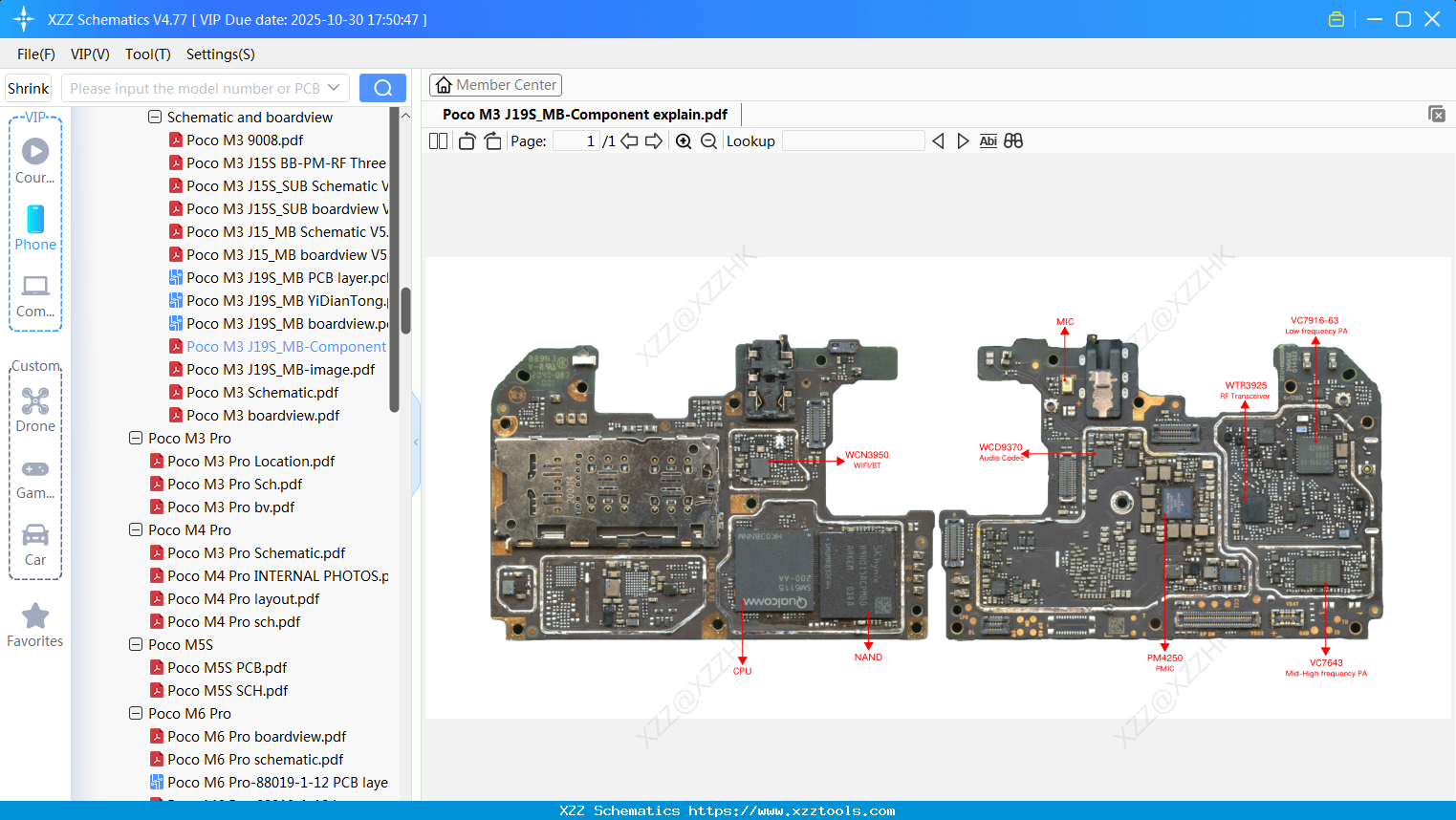Rotate the PDF page counterclockwise
The image size is (1456, 820).
point(466,140)
